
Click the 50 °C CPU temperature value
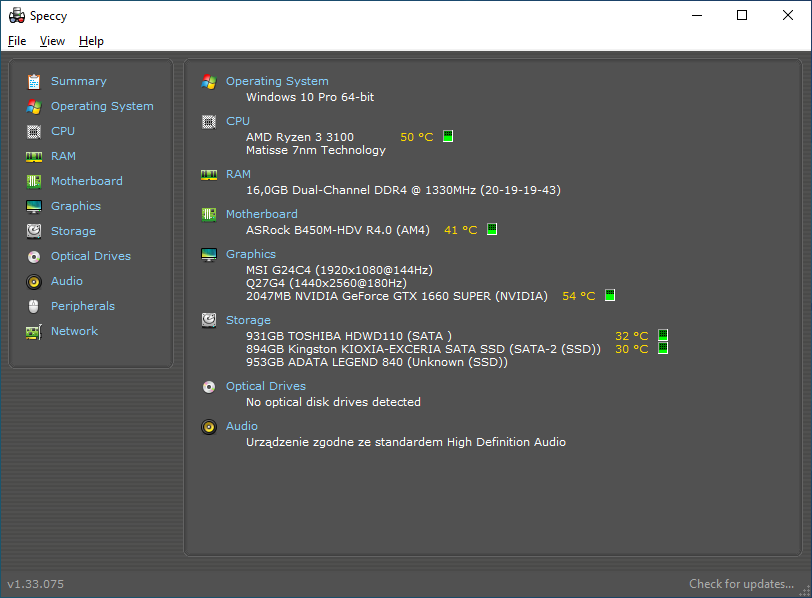coord(417,137)
